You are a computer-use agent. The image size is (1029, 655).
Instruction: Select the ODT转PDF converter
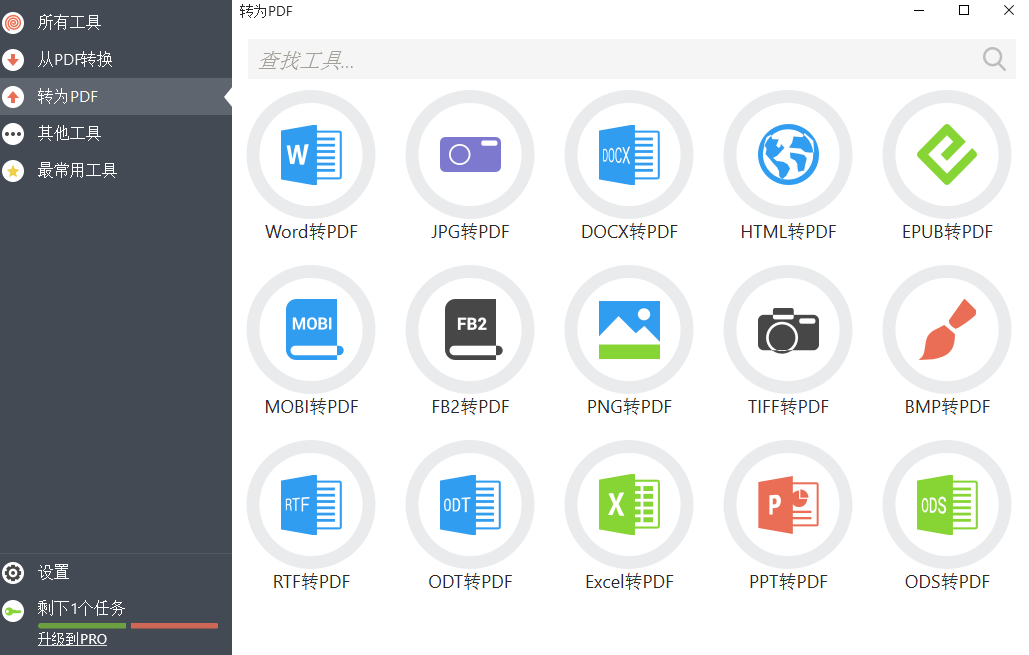click(470, 505)
